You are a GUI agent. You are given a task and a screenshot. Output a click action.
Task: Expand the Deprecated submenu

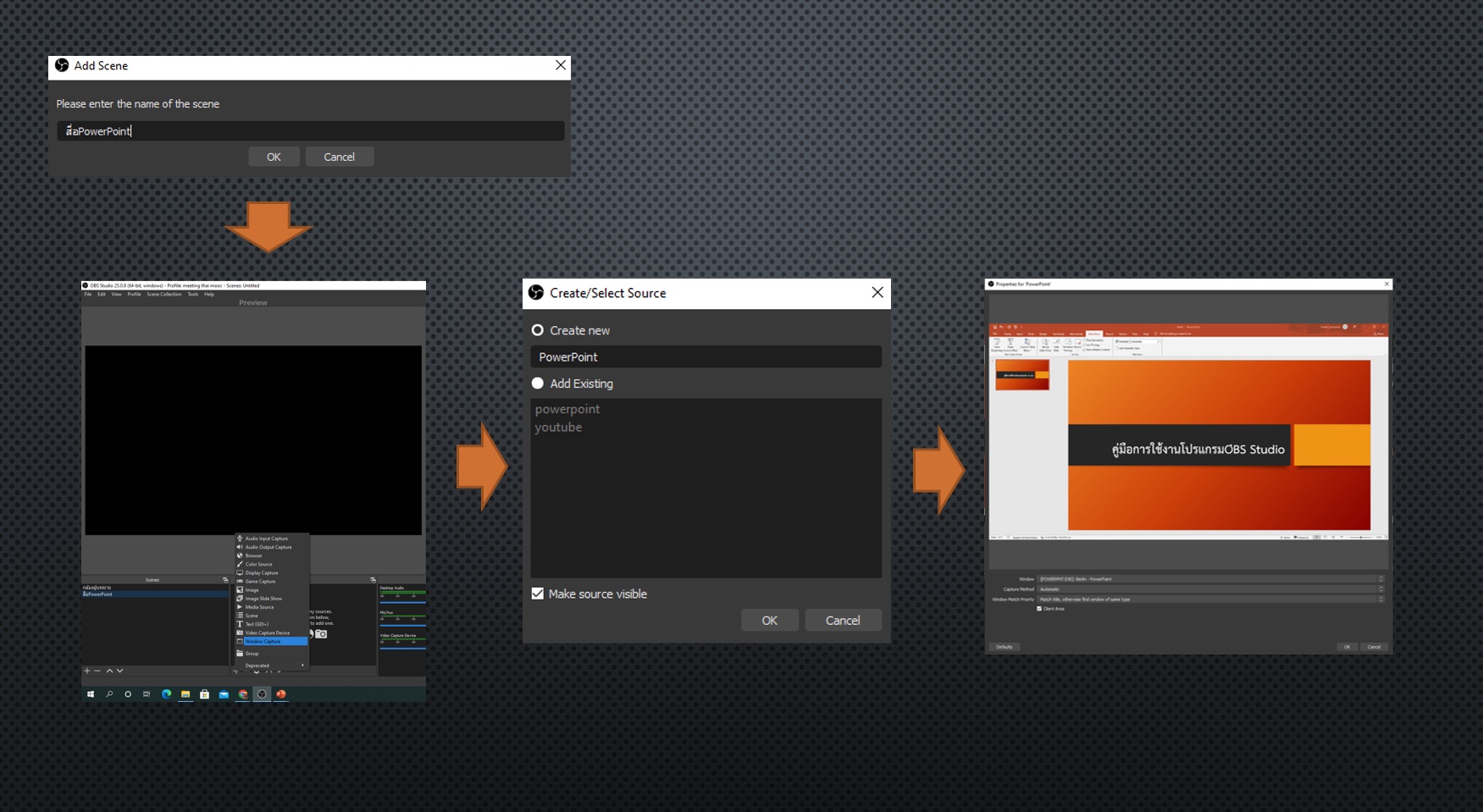pos(273,666)
